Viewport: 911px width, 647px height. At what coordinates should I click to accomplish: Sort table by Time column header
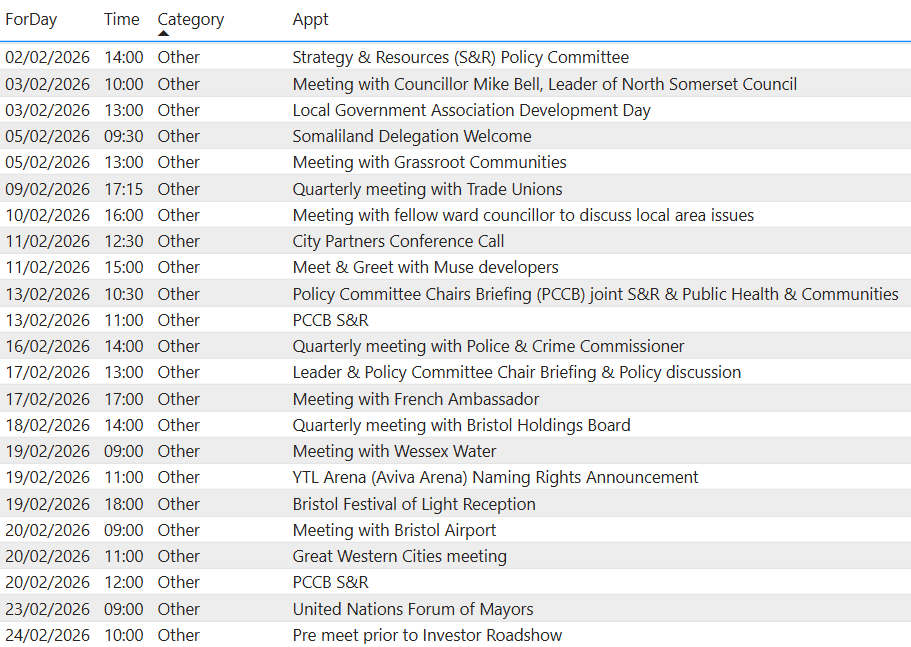[x=121, y=19]
